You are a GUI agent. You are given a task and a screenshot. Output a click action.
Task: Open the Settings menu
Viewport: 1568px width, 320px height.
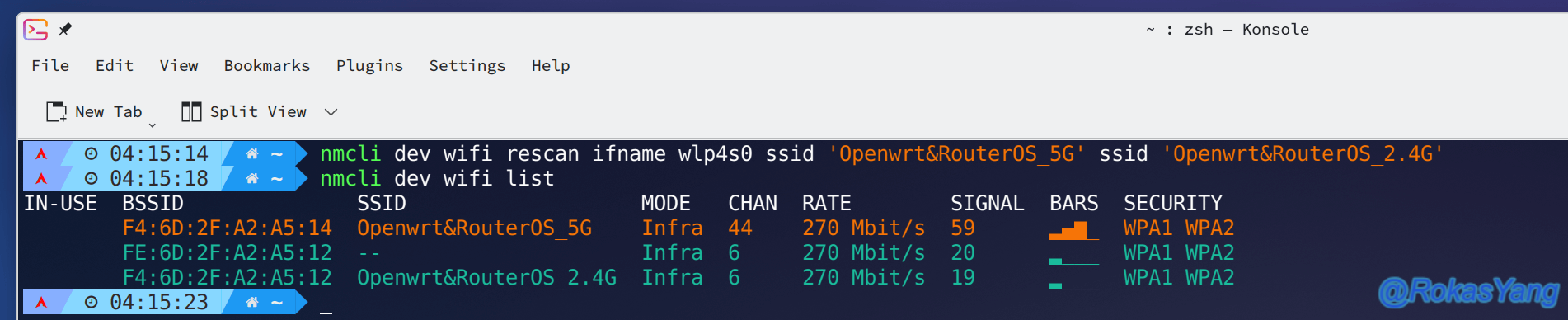coord(467,65)
